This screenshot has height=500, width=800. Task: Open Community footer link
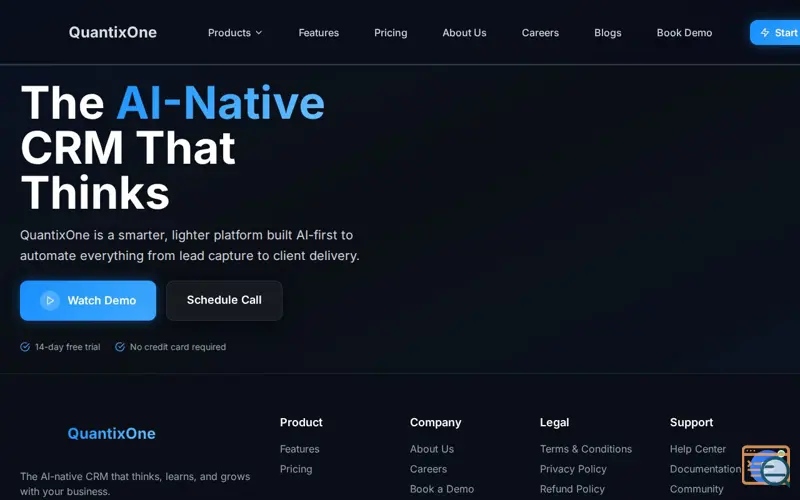[x=696, y=489]
